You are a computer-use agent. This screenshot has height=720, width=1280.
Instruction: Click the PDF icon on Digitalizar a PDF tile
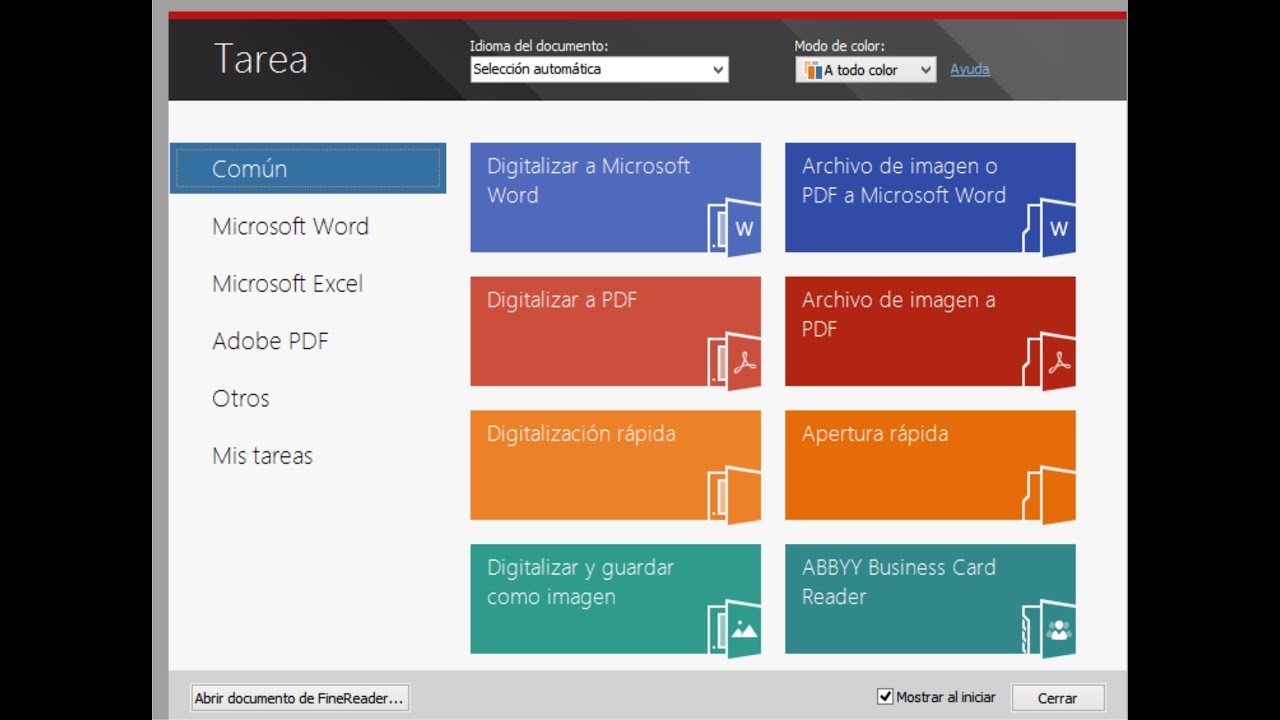click(x=735, y=361)
